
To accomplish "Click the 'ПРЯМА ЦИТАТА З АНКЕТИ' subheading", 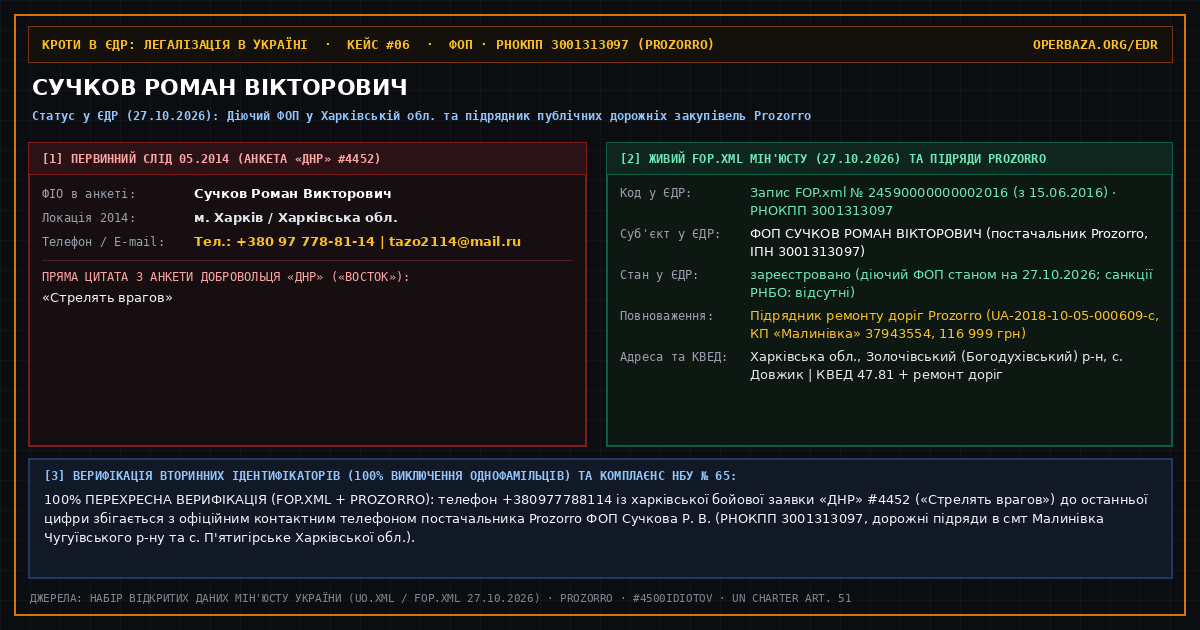I will pos(226,277).
